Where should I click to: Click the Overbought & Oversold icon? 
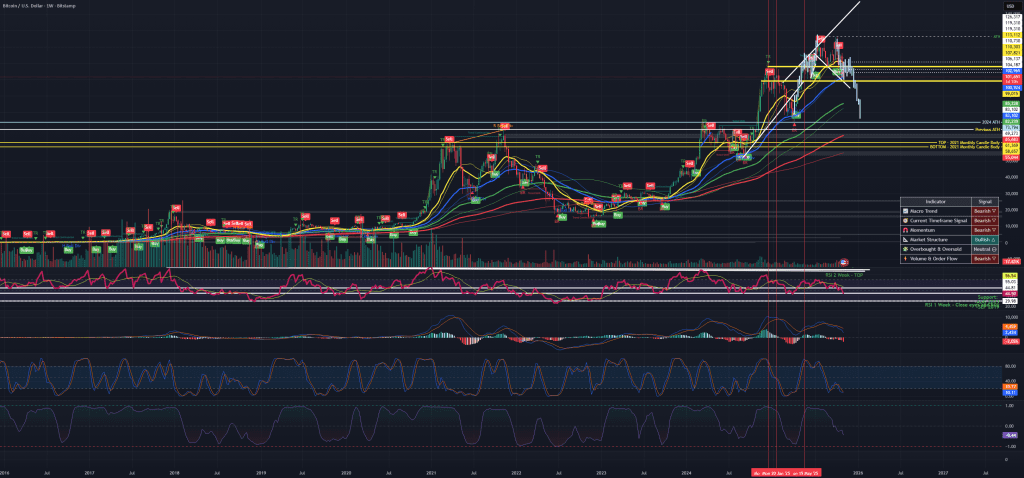(905, 249)
